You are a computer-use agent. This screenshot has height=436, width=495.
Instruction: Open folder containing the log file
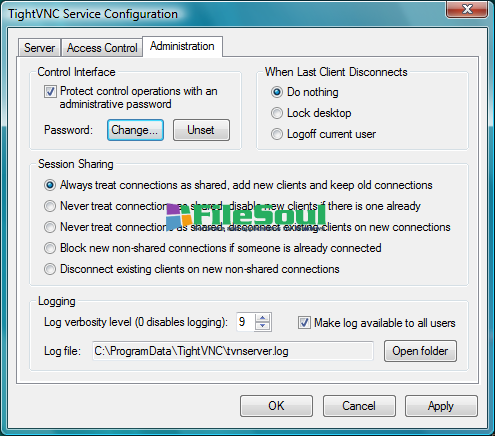420,351
